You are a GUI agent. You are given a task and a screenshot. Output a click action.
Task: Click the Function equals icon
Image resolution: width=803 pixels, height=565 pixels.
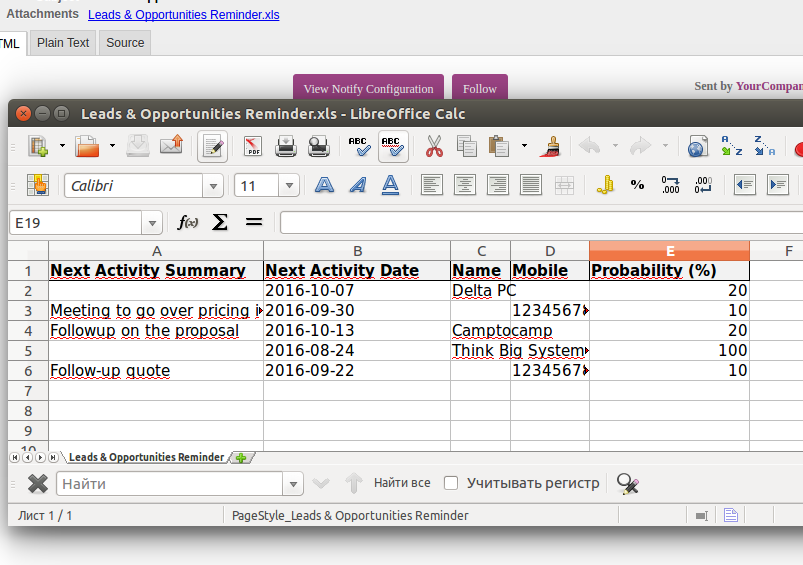[x=253, y=222]
